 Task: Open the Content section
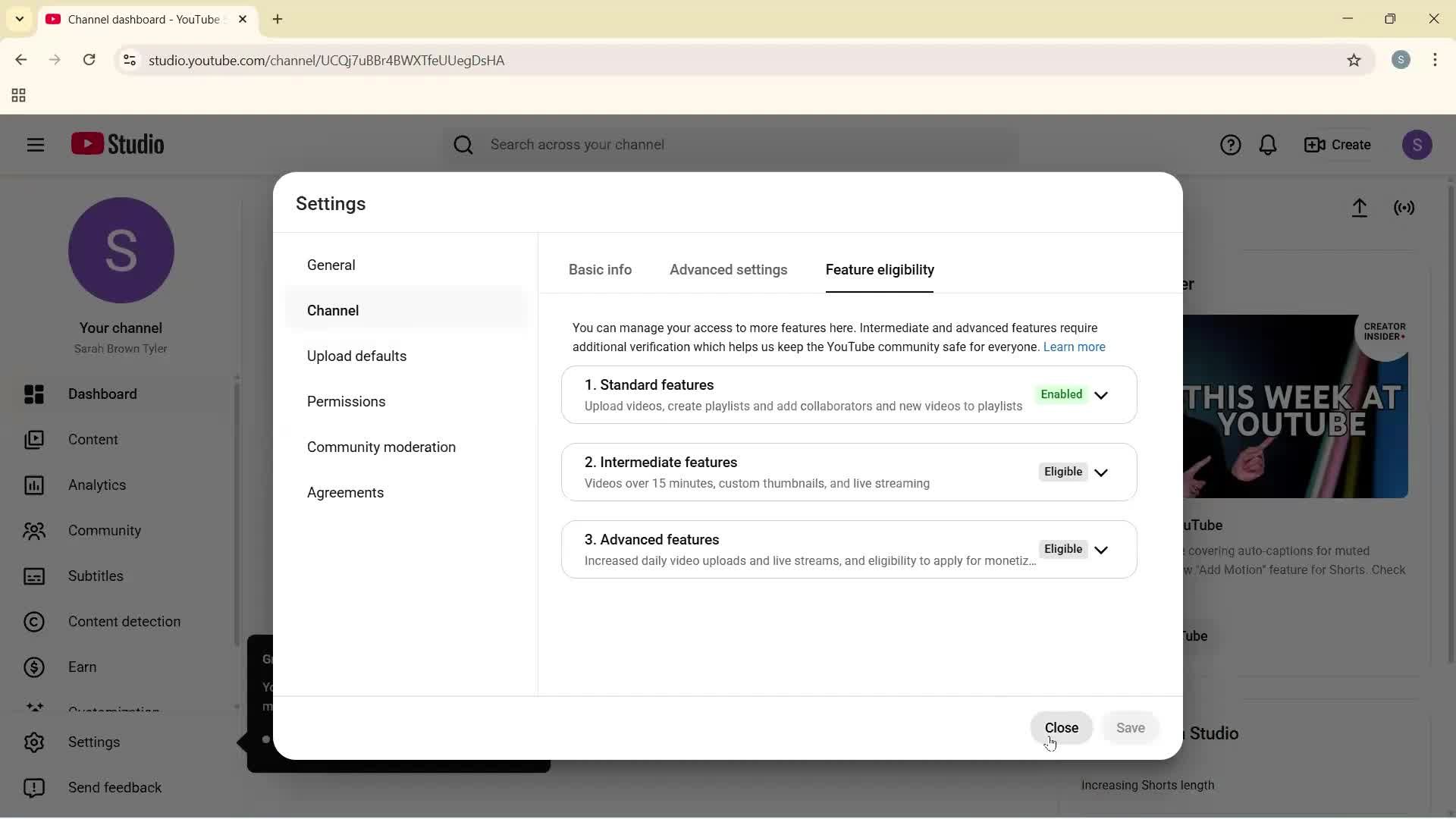[93, 440]
